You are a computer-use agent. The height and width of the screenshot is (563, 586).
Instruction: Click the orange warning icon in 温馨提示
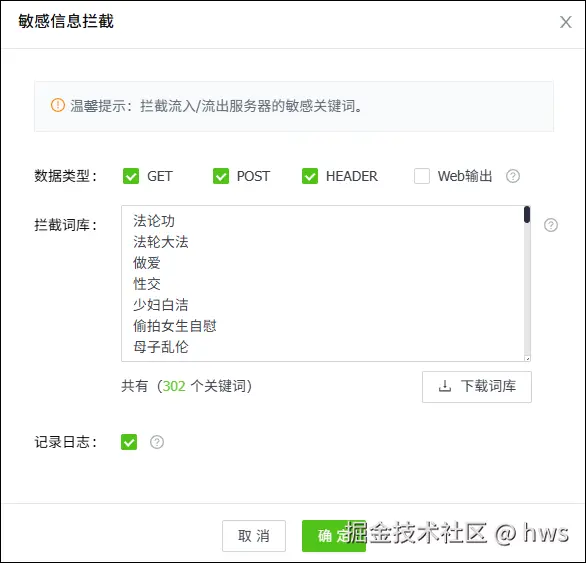point(58,105)
